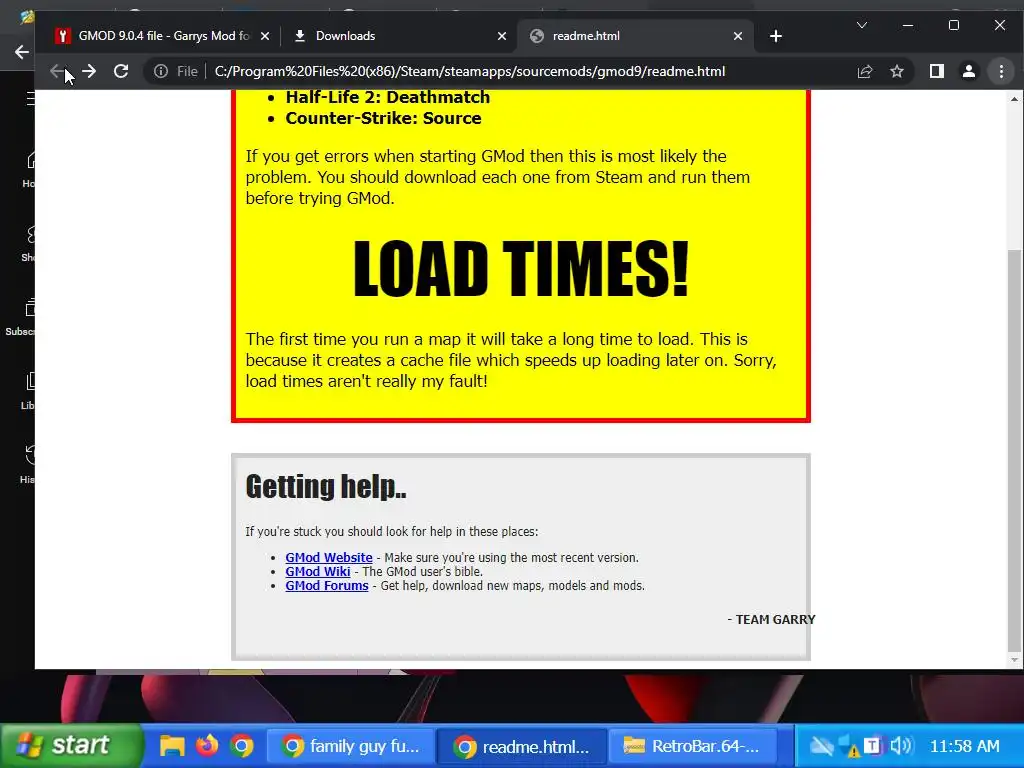Close the GMOD 9.0.4 file tab
This screenshot has width=1024, height=768.
[x=264, y=36]
